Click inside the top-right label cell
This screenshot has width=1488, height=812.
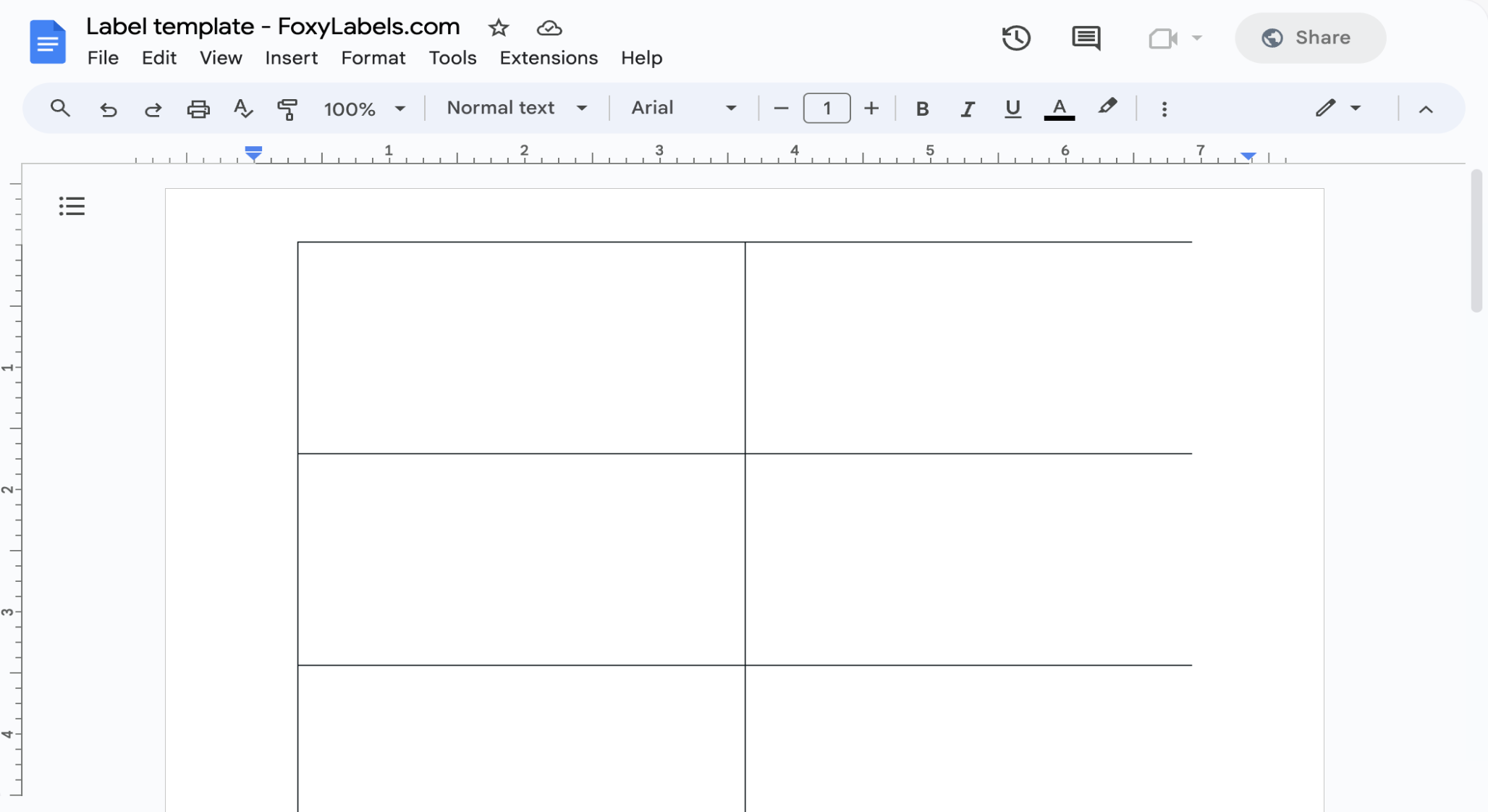(x=968, y=347)
